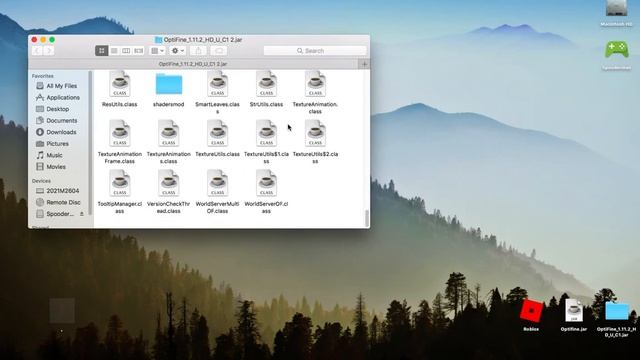Eject the Spooder volume
This screenshot has height=360, width=640.
82,214
